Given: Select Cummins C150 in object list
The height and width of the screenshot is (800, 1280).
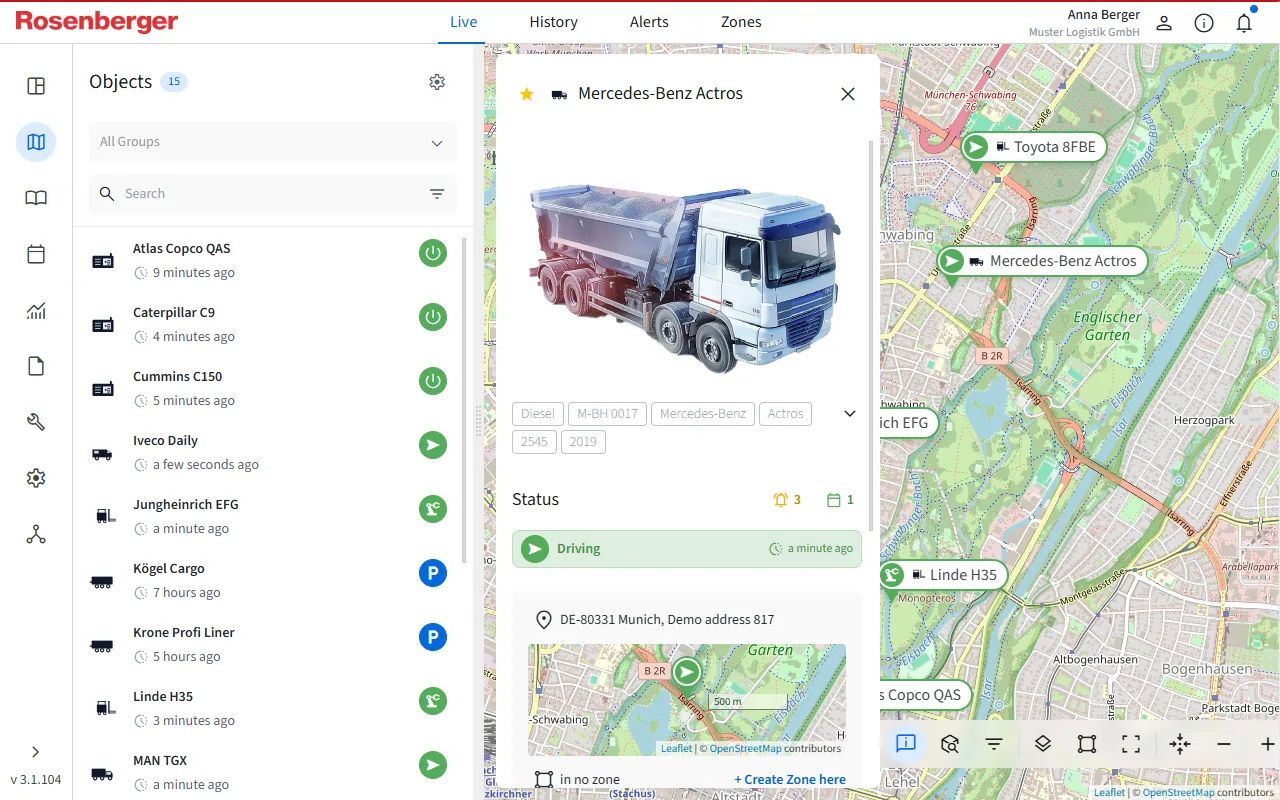Looking at the screenshot, I should (268, 388).
